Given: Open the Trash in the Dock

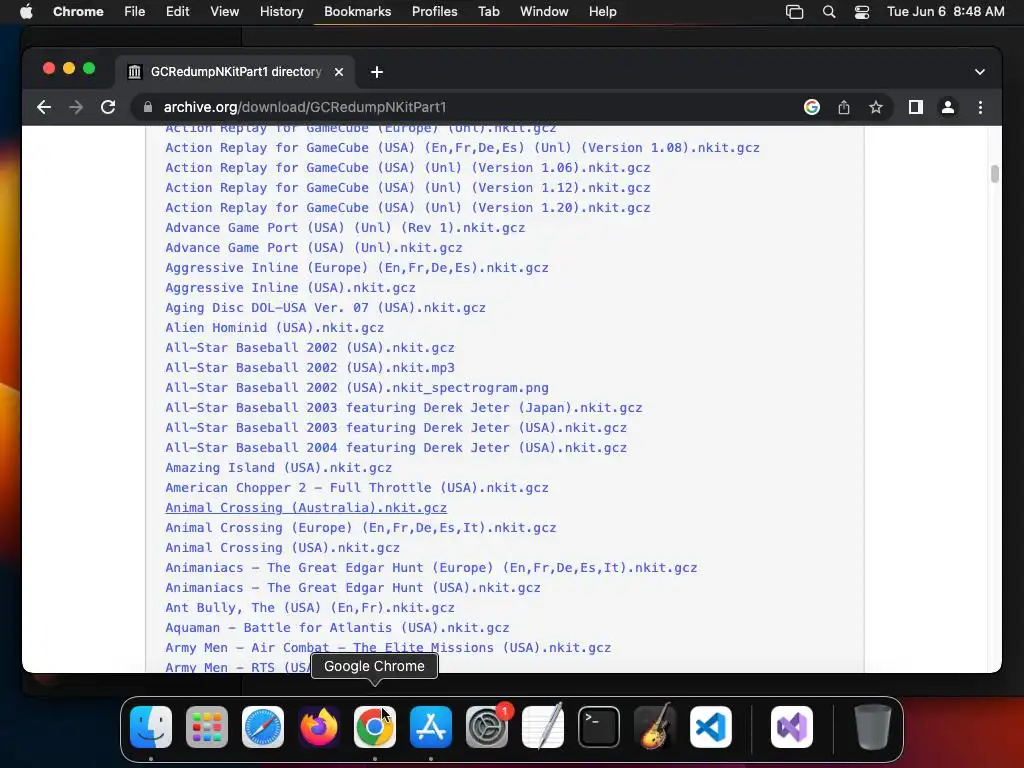Looking at the screenshot, I should click(872, 727).
